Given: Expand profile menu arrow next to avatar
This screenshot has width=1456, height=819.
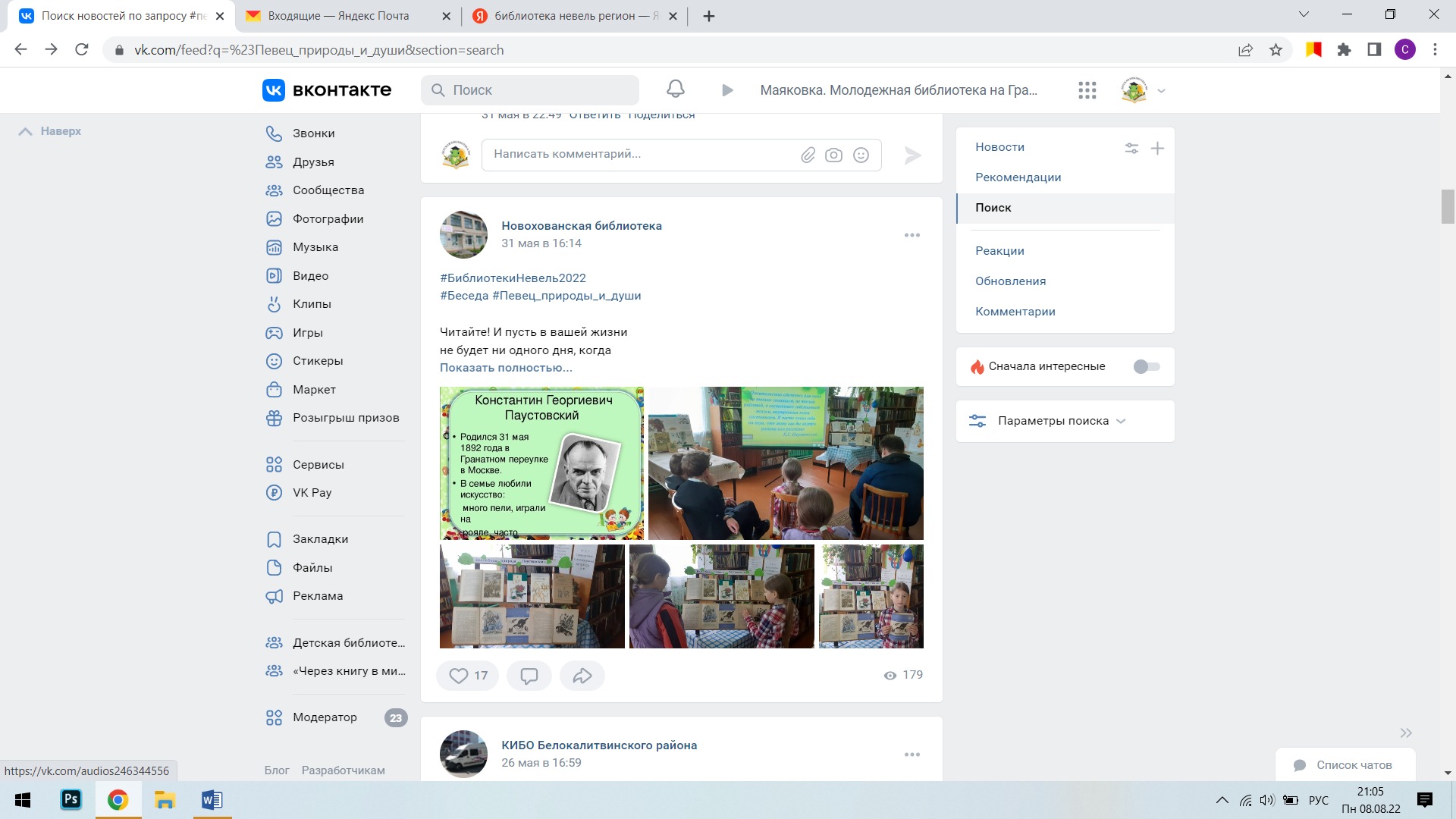Looking at the screenshot, I should pos(1161,91).
